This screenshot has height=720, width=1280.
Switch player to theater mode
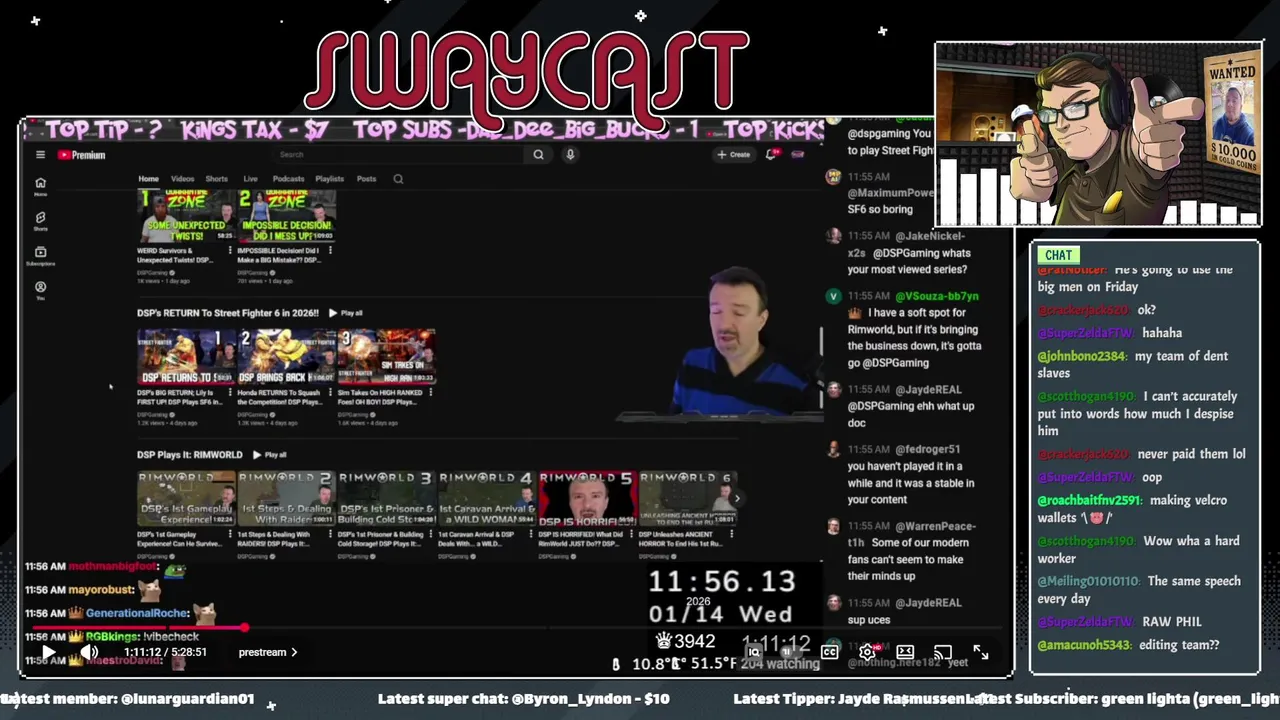coord(905,652)
